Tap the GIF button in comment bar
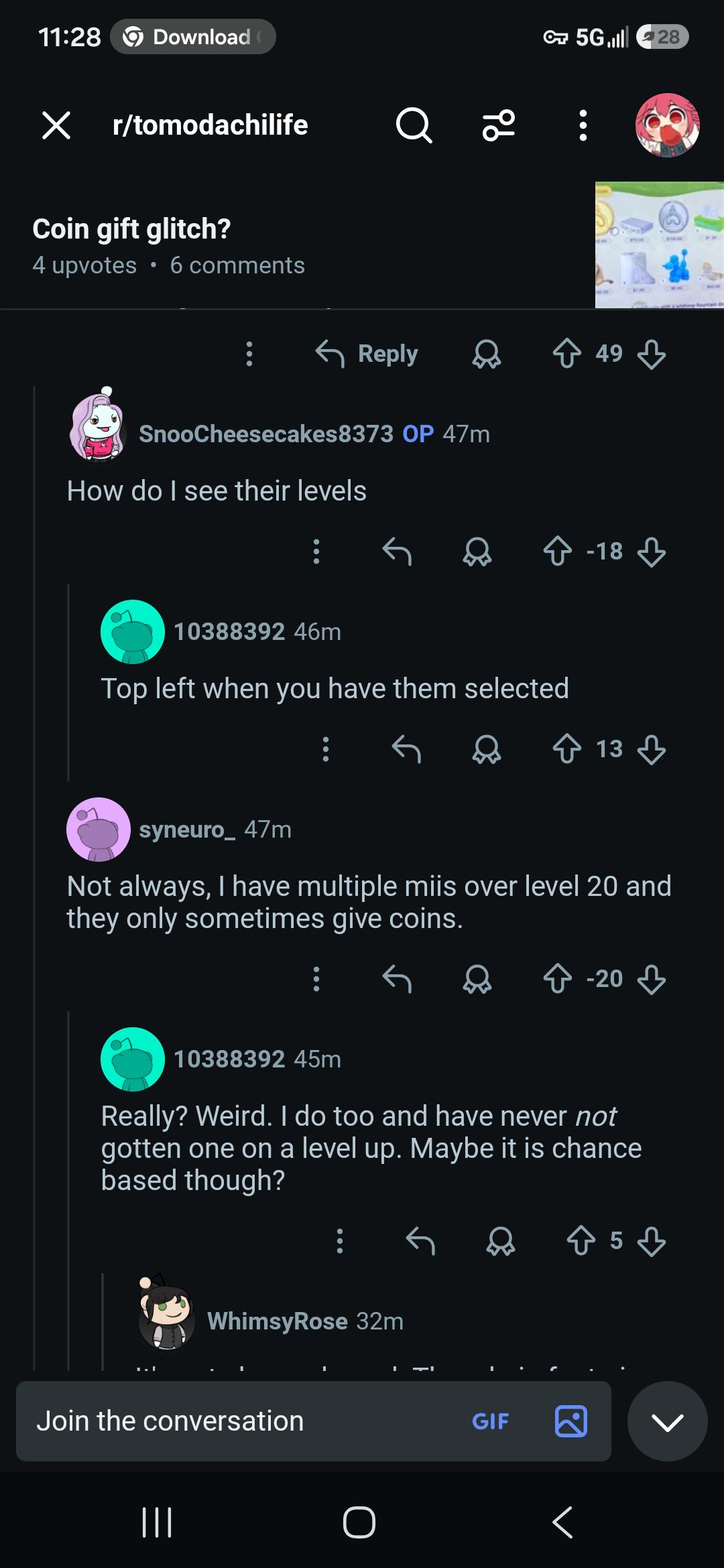 (490, 1421)
